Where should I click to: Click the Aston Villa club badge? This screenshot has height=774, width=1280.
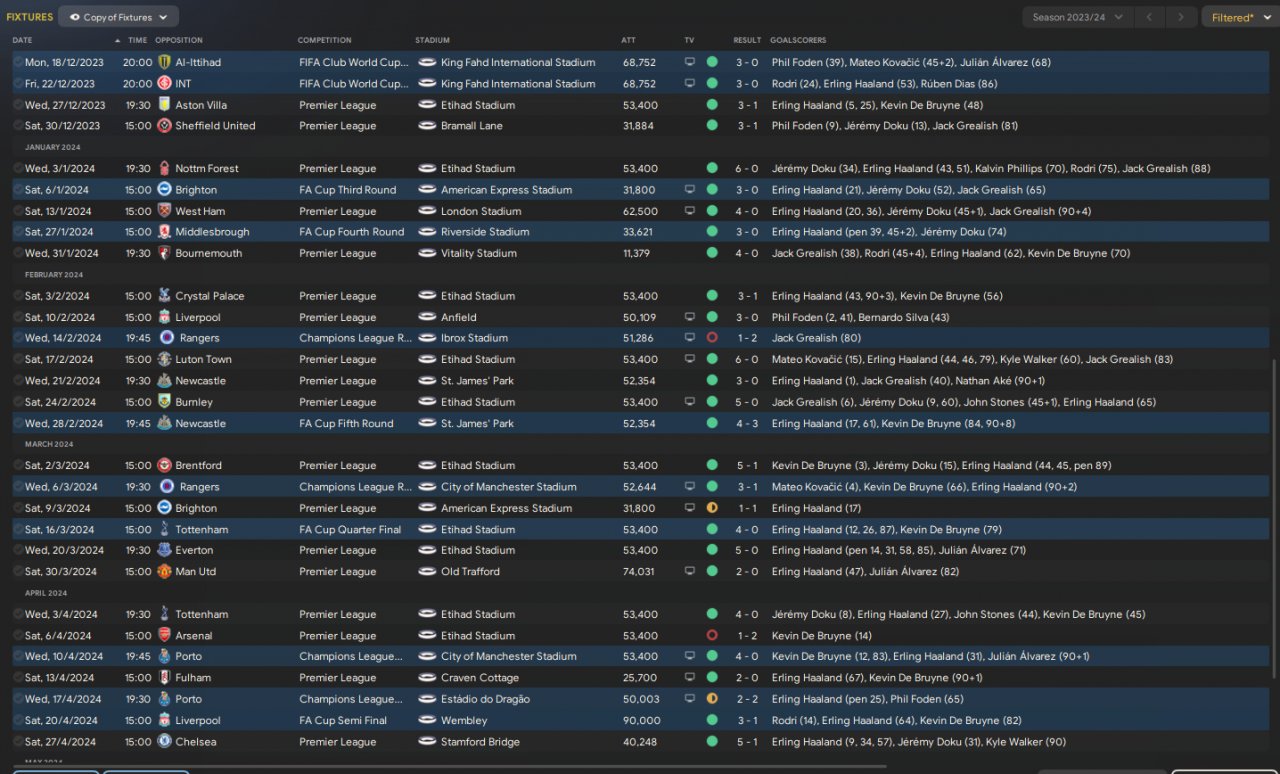pyautogui.click(x=164, y=105)
